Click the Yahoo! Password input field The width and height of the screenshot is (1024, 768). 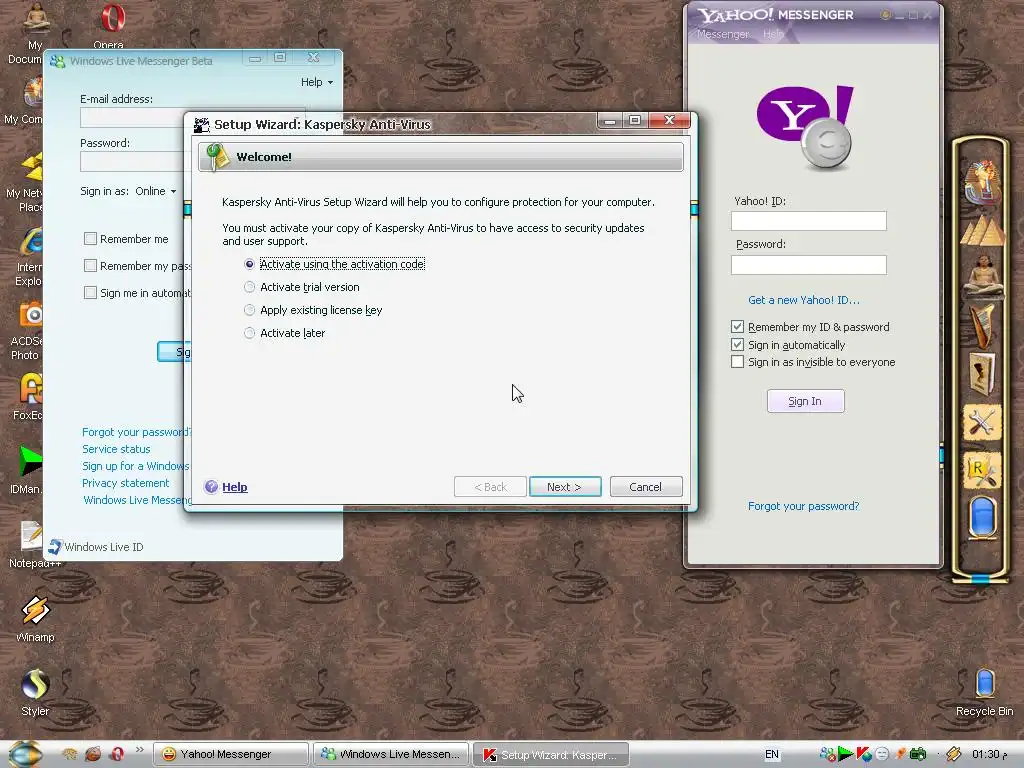pos(808,264)
